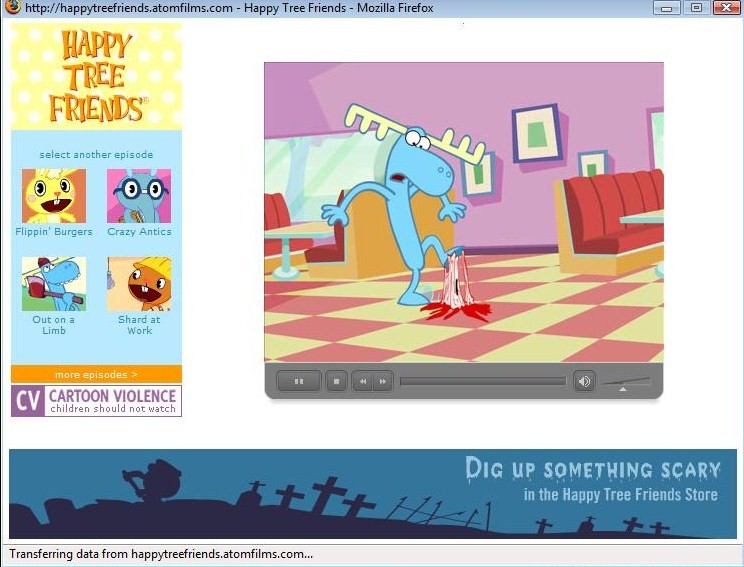Click the video progress bar
744x567 pixels.
tap(483, 381)
